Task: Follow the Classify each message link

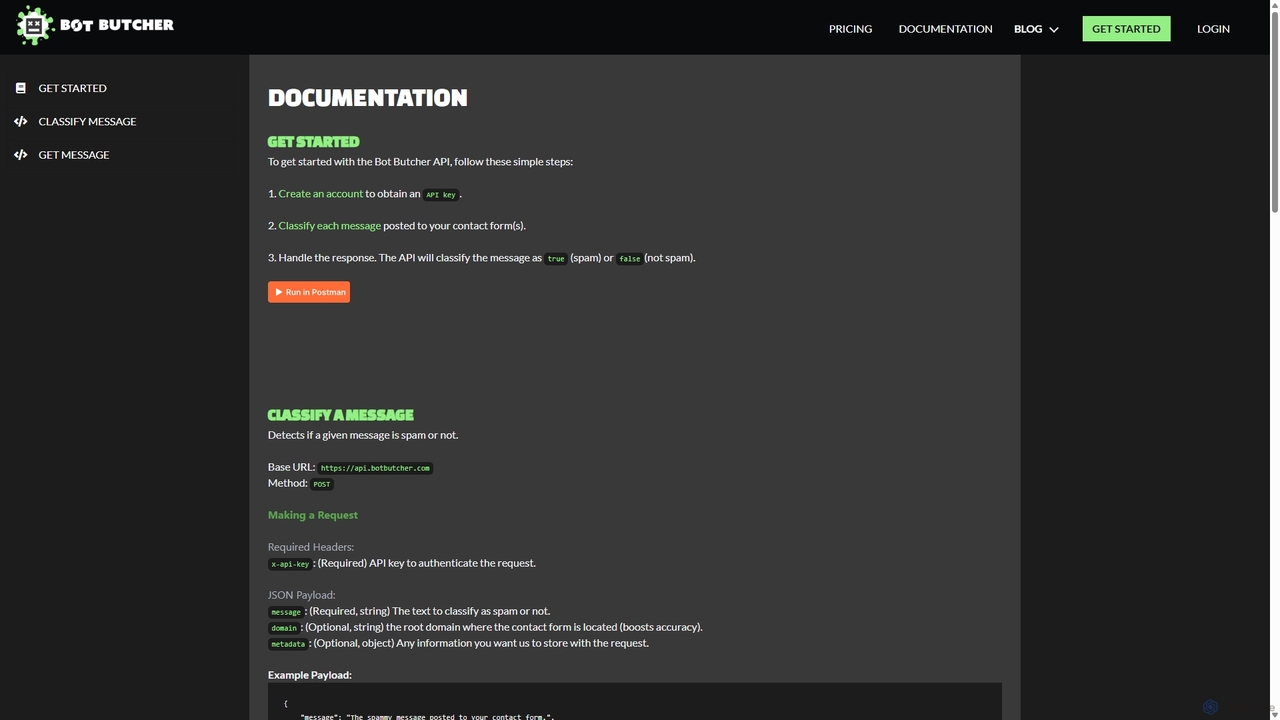Action: coord(329,226)
